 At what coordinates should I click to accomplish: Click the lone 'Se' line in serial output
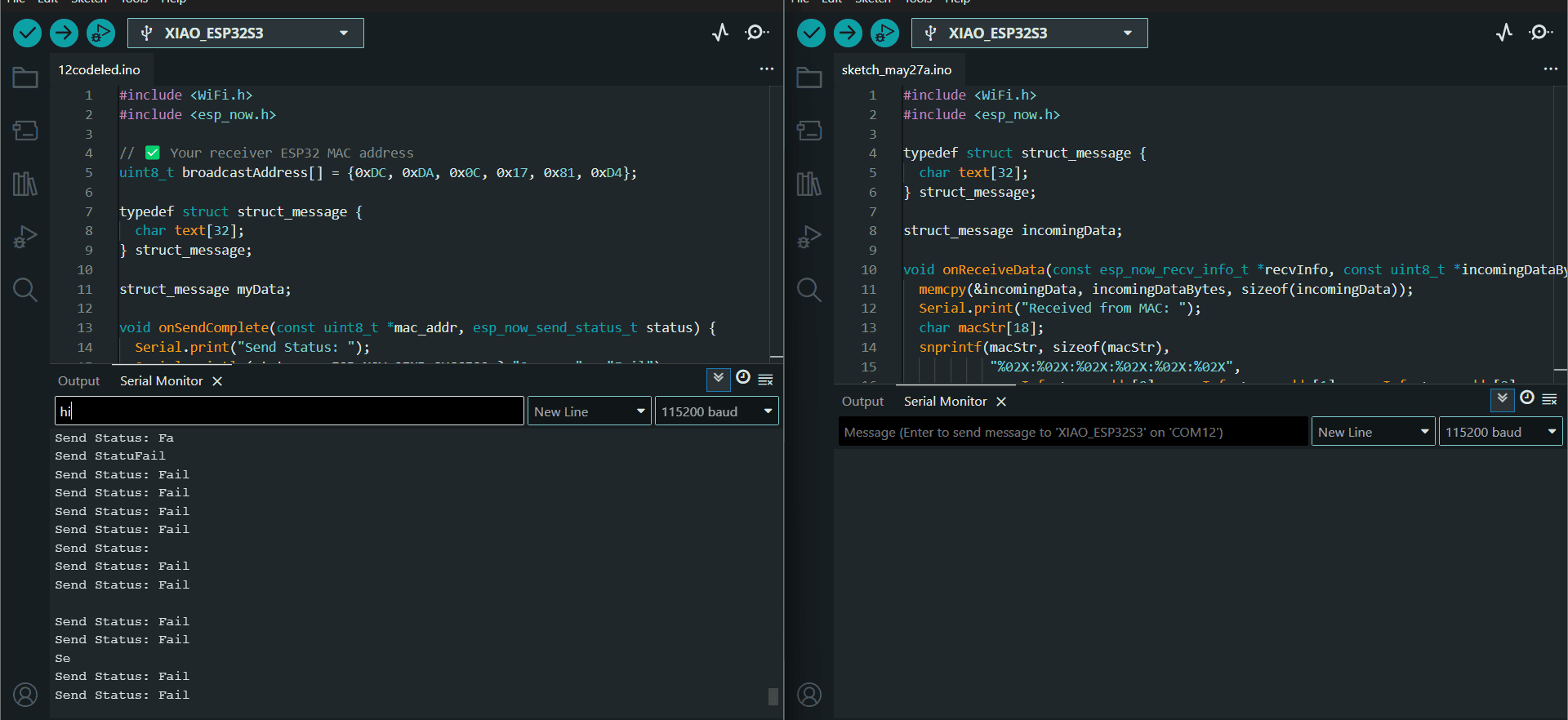tap(63, 658)
